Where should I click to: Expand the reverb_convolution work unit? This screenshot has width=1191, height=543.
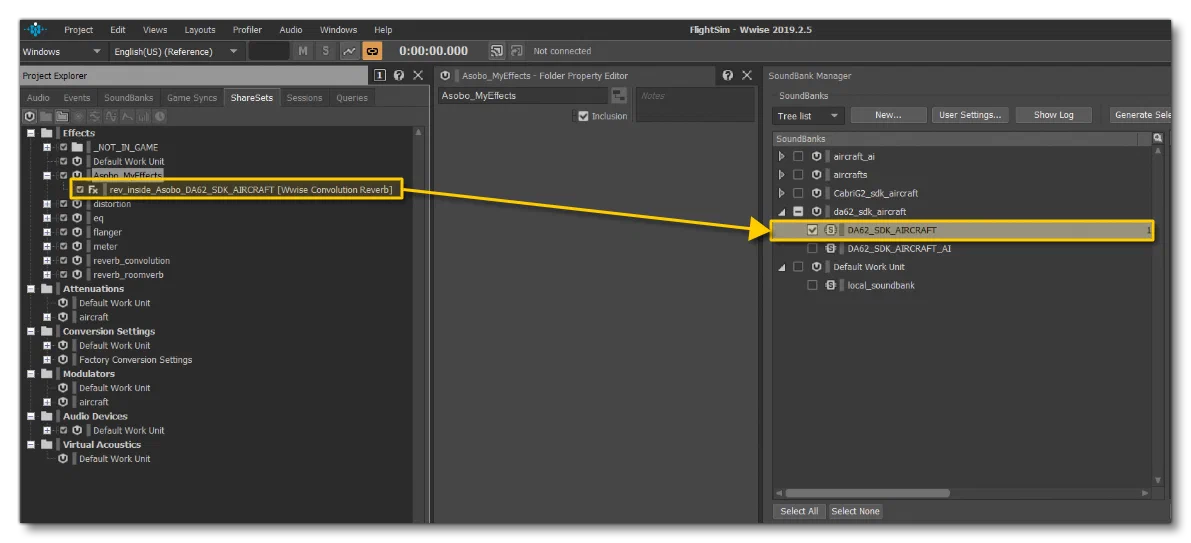[x=47, y=260]
